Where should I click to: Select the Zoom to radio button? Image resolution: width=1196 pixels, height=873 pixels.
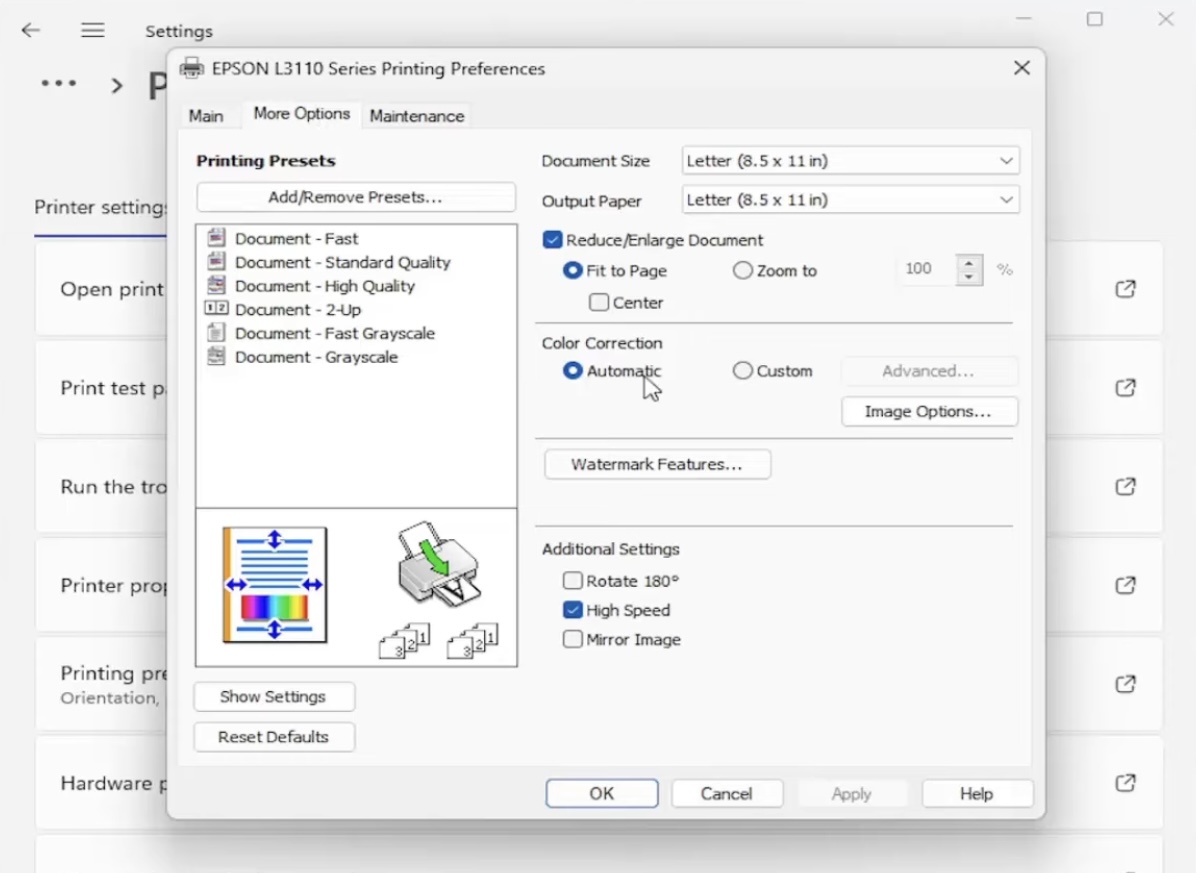point(742,271)
